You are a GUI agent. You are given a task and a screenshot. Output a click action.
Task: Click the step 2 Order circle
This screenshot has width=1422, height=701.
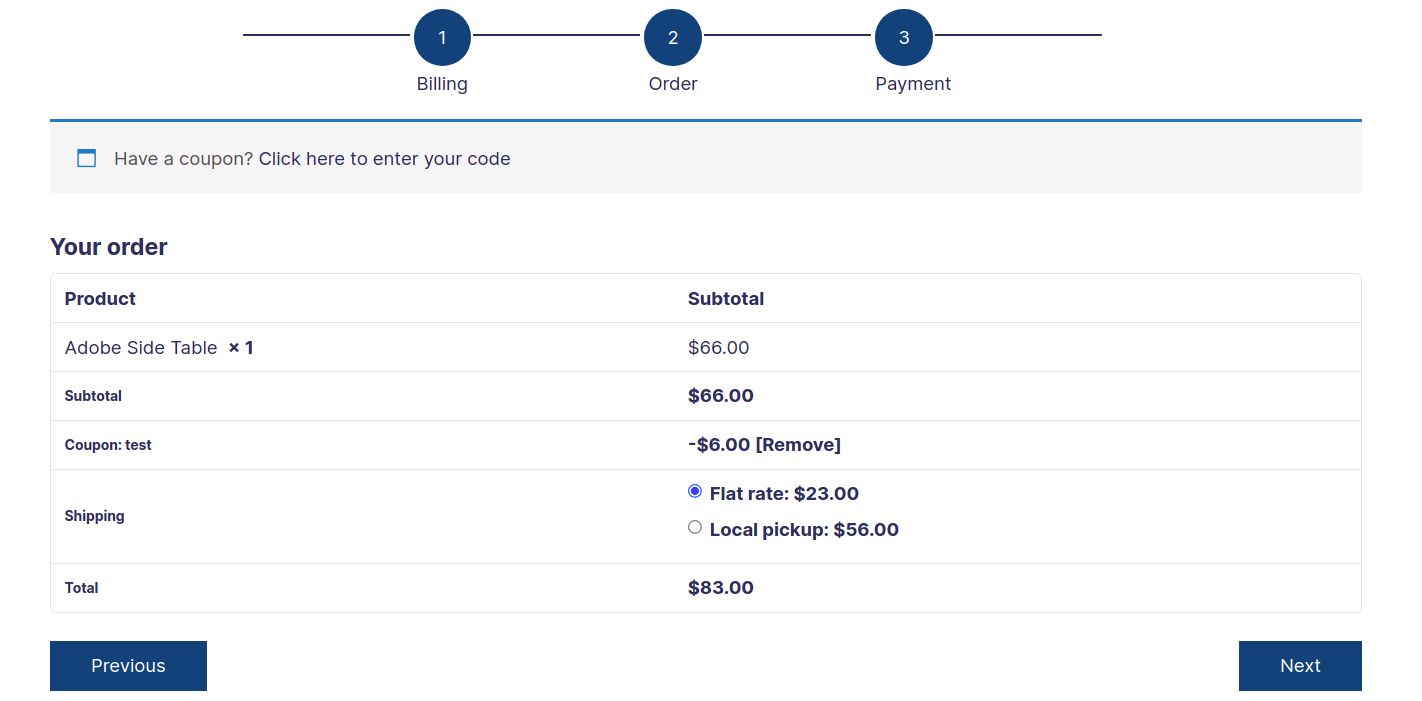pyautogui.click(x=673, y=38)
